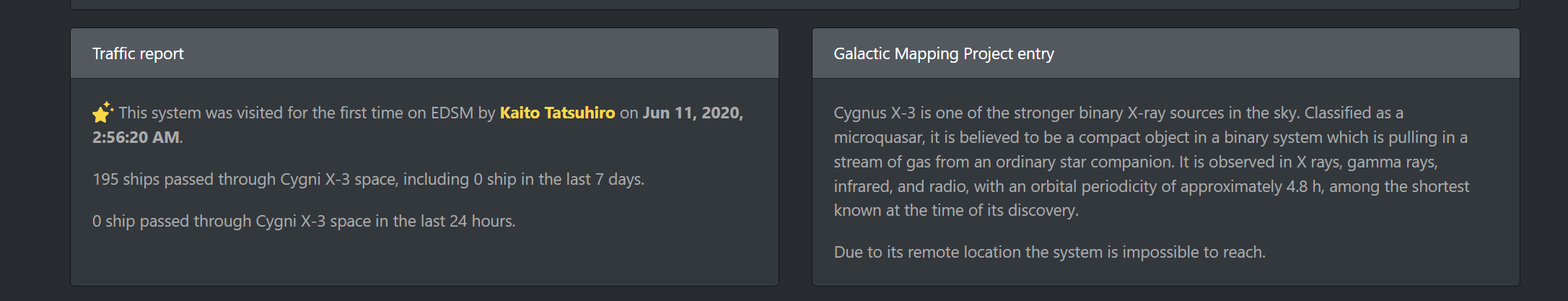
Task: Click the first-discovery star icon
Action: click(102, 113)
